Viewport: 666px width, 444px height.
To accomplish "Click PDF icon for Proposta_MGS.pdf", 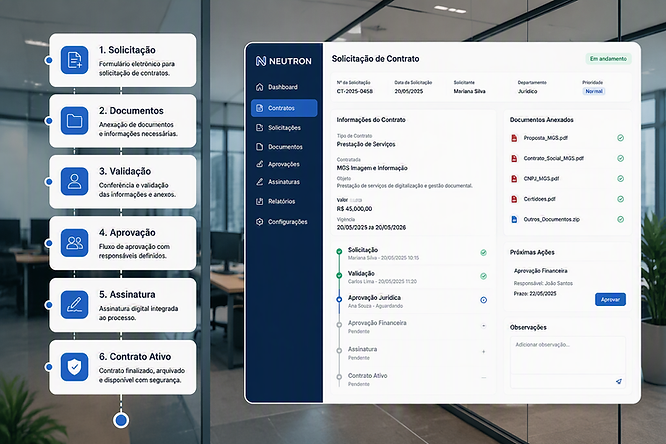I will tap(514, 138).
